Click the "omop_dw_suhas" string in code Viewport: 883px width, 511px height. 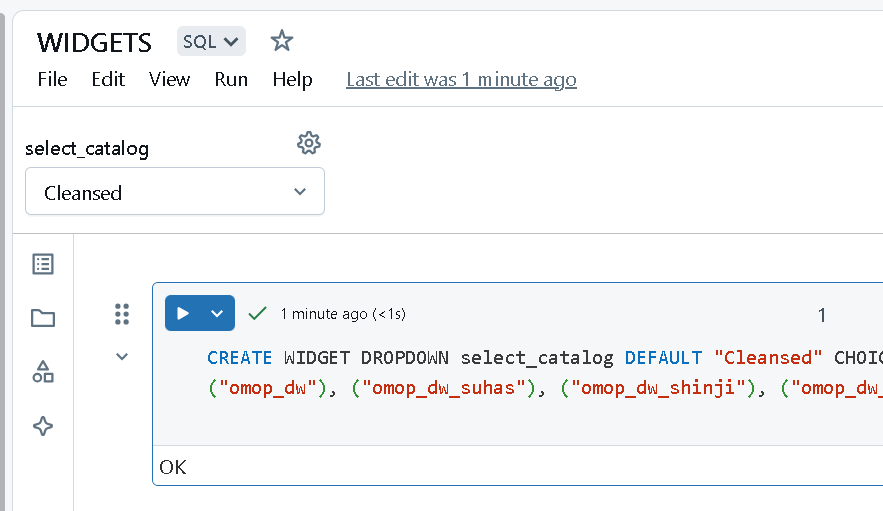pyautogui.click(x=449, y=388)
